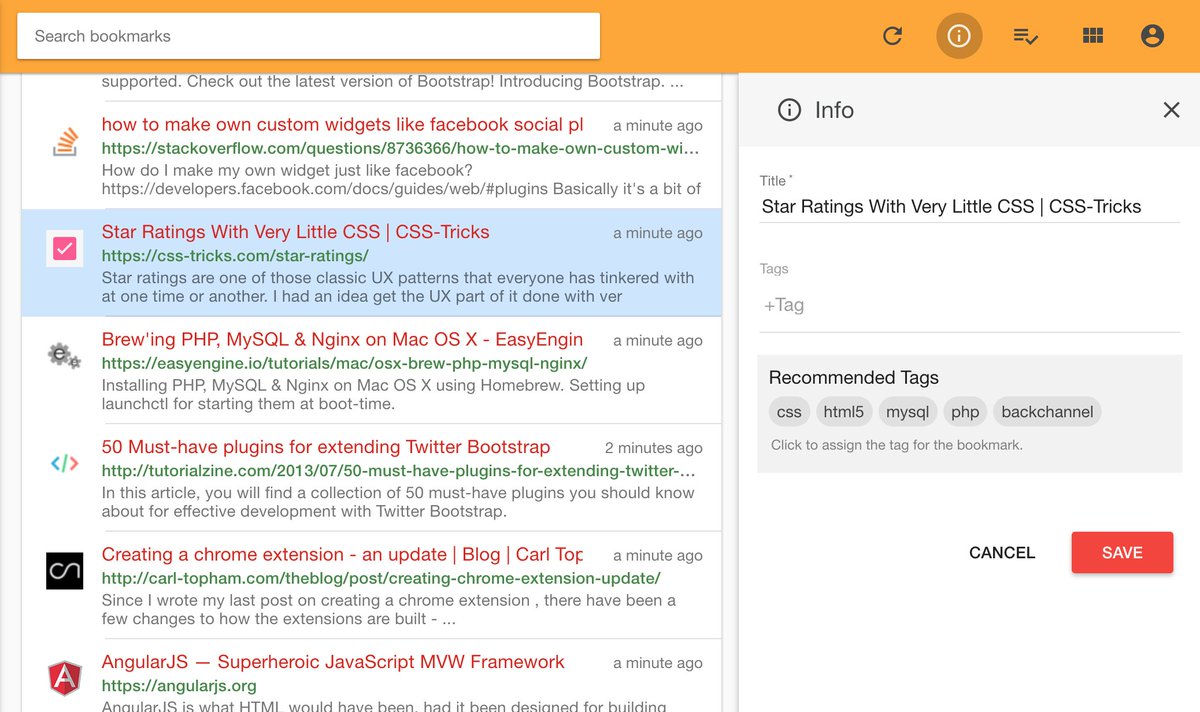This screenshot has width=1200, height=712.
Task: Click 'Since I wrote my last post' description
Action: pos(389,610)
